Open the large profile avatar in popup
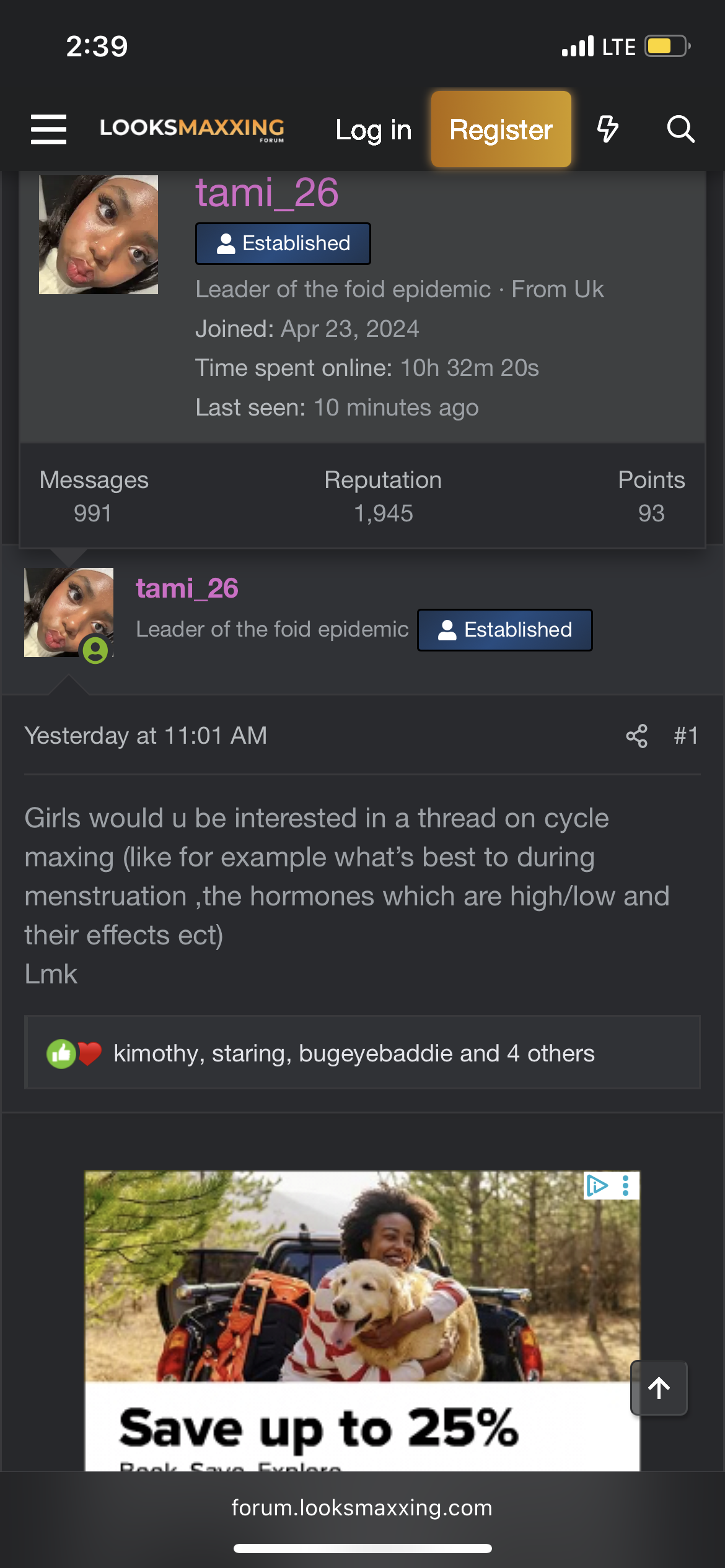This screenshot has width=725, height=1568. click(x=99, y=235)
